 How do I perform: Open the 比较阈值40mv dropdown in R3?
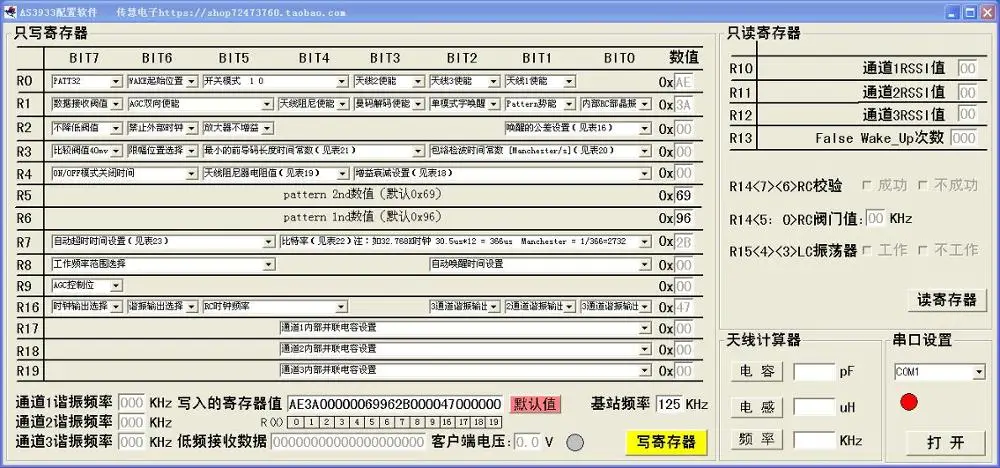point(87,151)
